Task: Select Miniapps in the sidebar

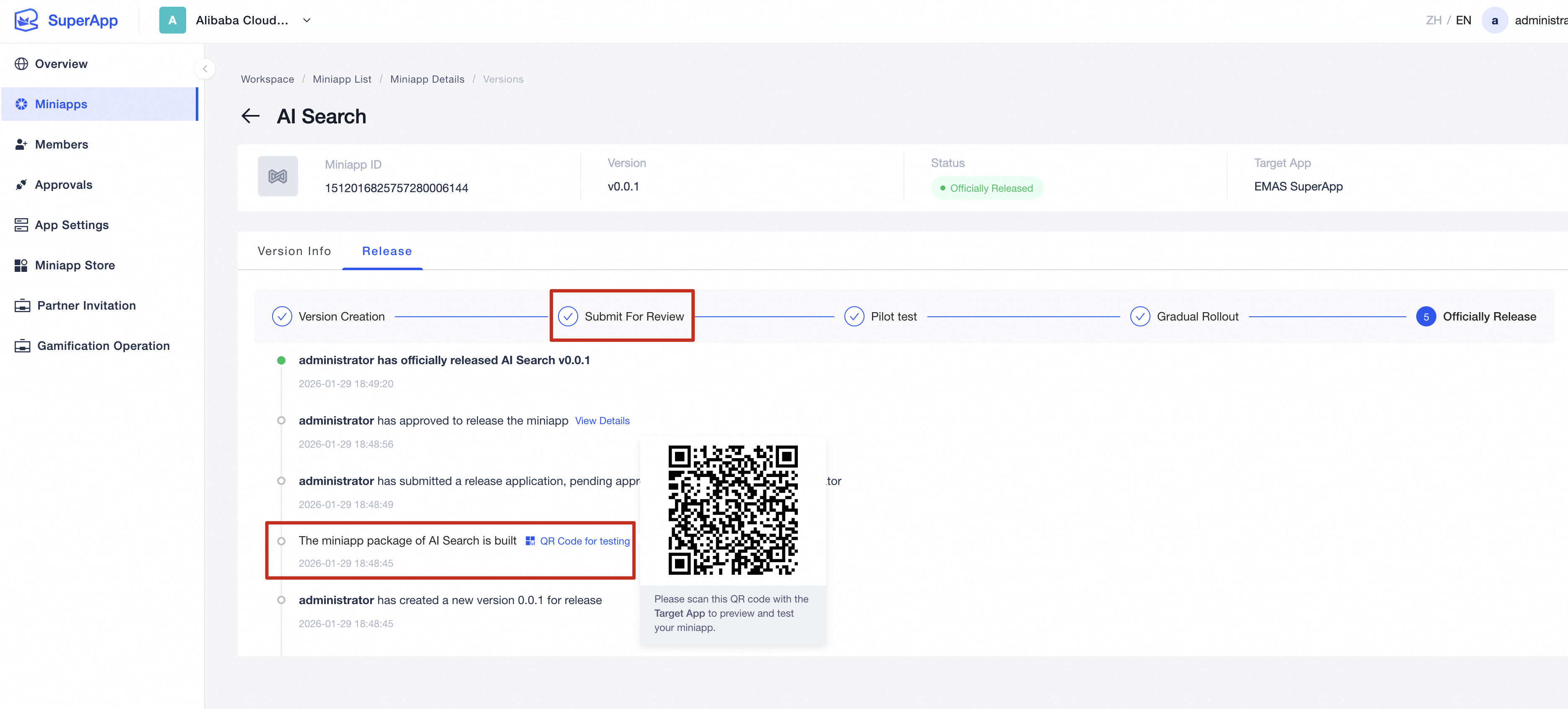Action: point(99,104)
